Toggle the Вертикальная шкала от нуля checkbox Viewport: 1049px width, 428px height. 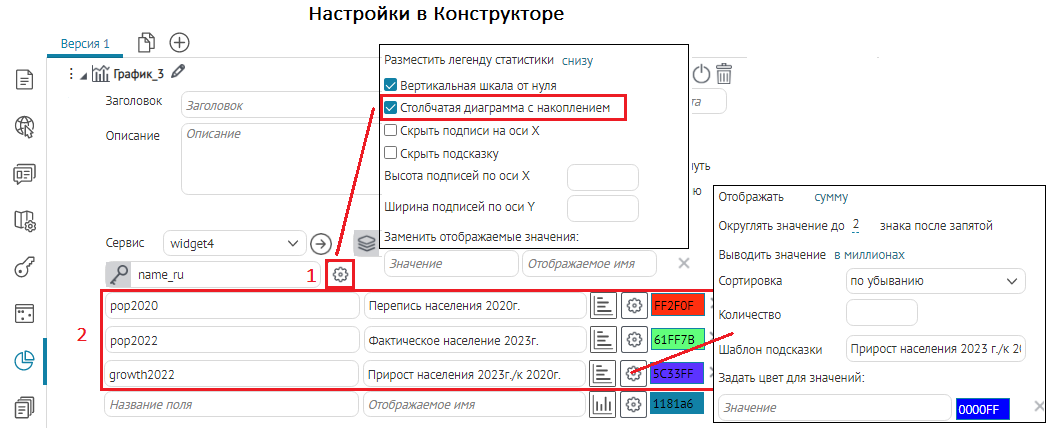[391, 86]
